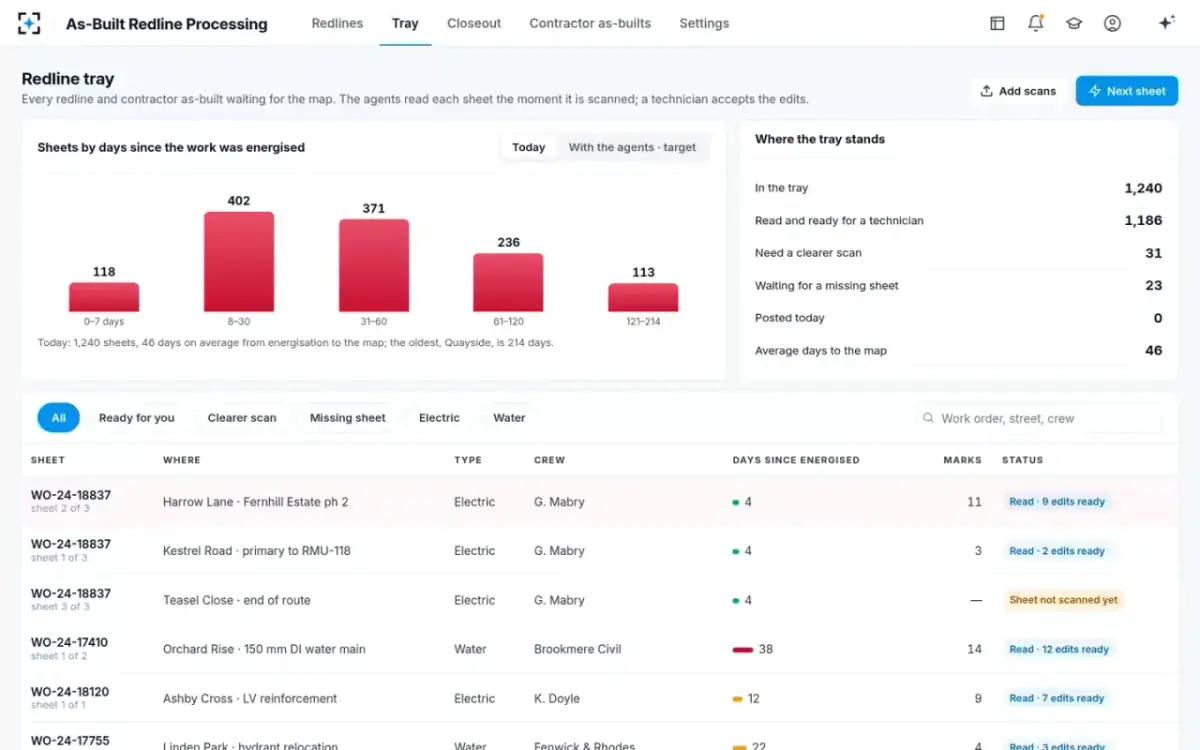Open the Contractor as-builts tab
Screen dimensions: 1200x750
pyautogui.click(x=590, y=23)
